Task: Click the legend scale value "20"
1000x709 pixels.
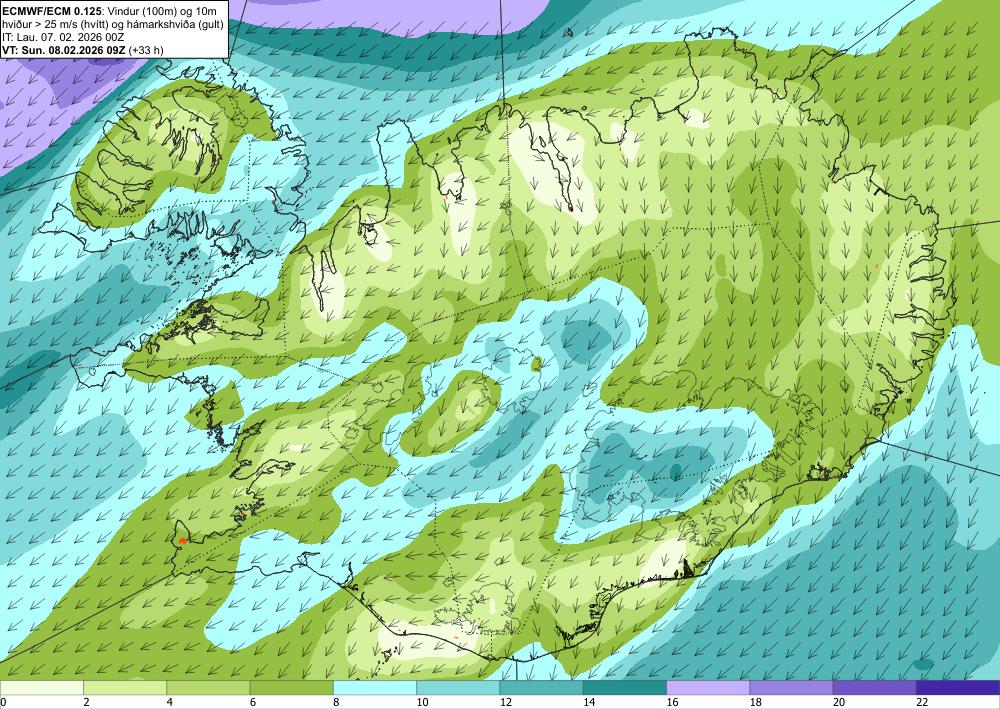Action: [x=839, y=702]
